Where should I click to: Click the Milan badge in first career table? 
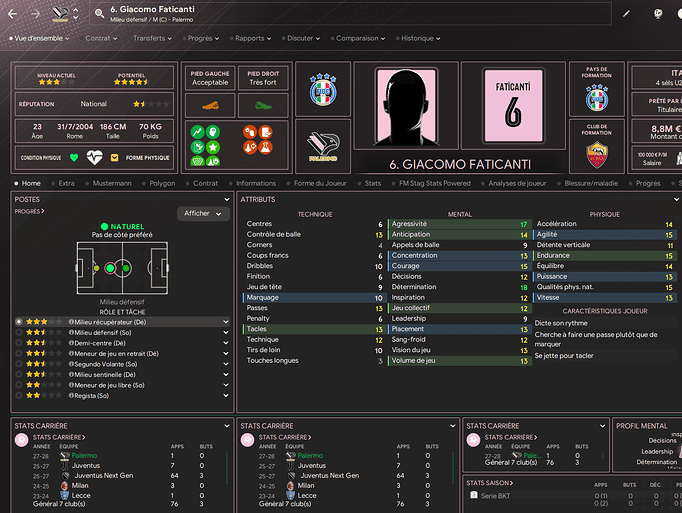pos(64,485)
